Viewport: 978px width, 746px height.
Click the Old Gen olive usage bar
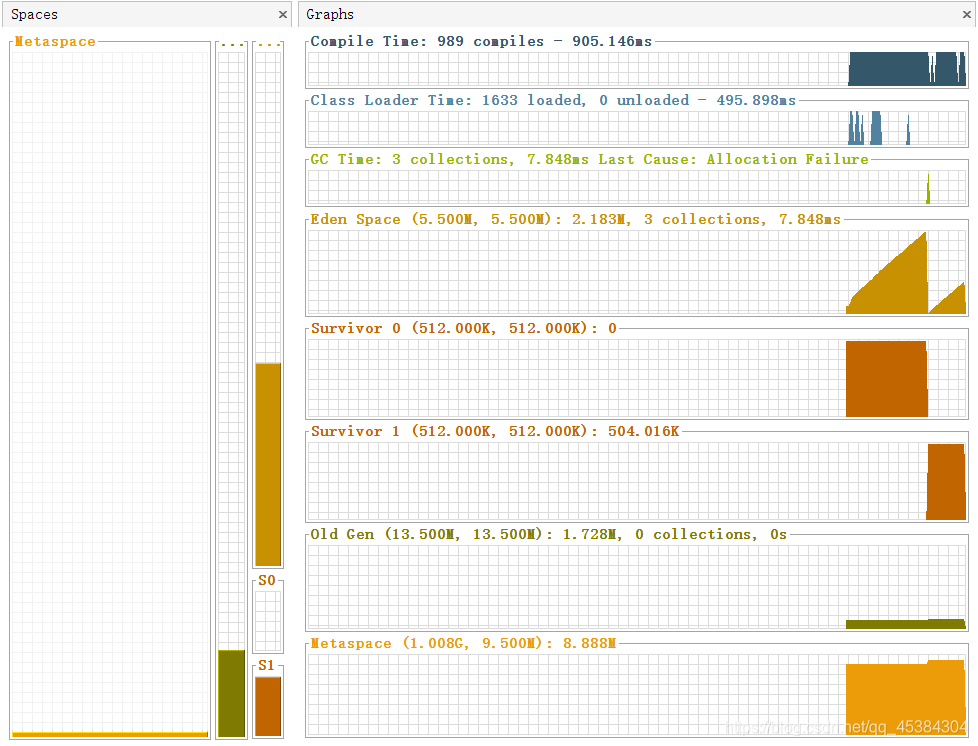[x=231, y=693]
